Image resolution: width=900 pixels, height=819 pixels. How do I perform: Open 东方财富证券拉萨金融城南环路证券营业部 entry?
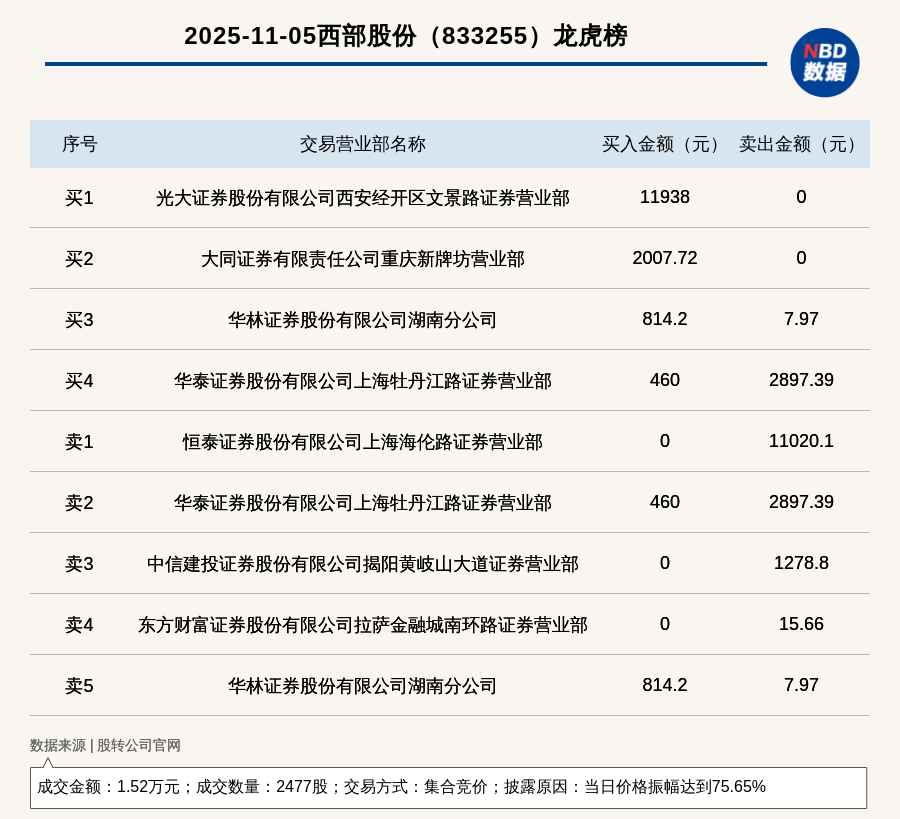tap(362, 625)
